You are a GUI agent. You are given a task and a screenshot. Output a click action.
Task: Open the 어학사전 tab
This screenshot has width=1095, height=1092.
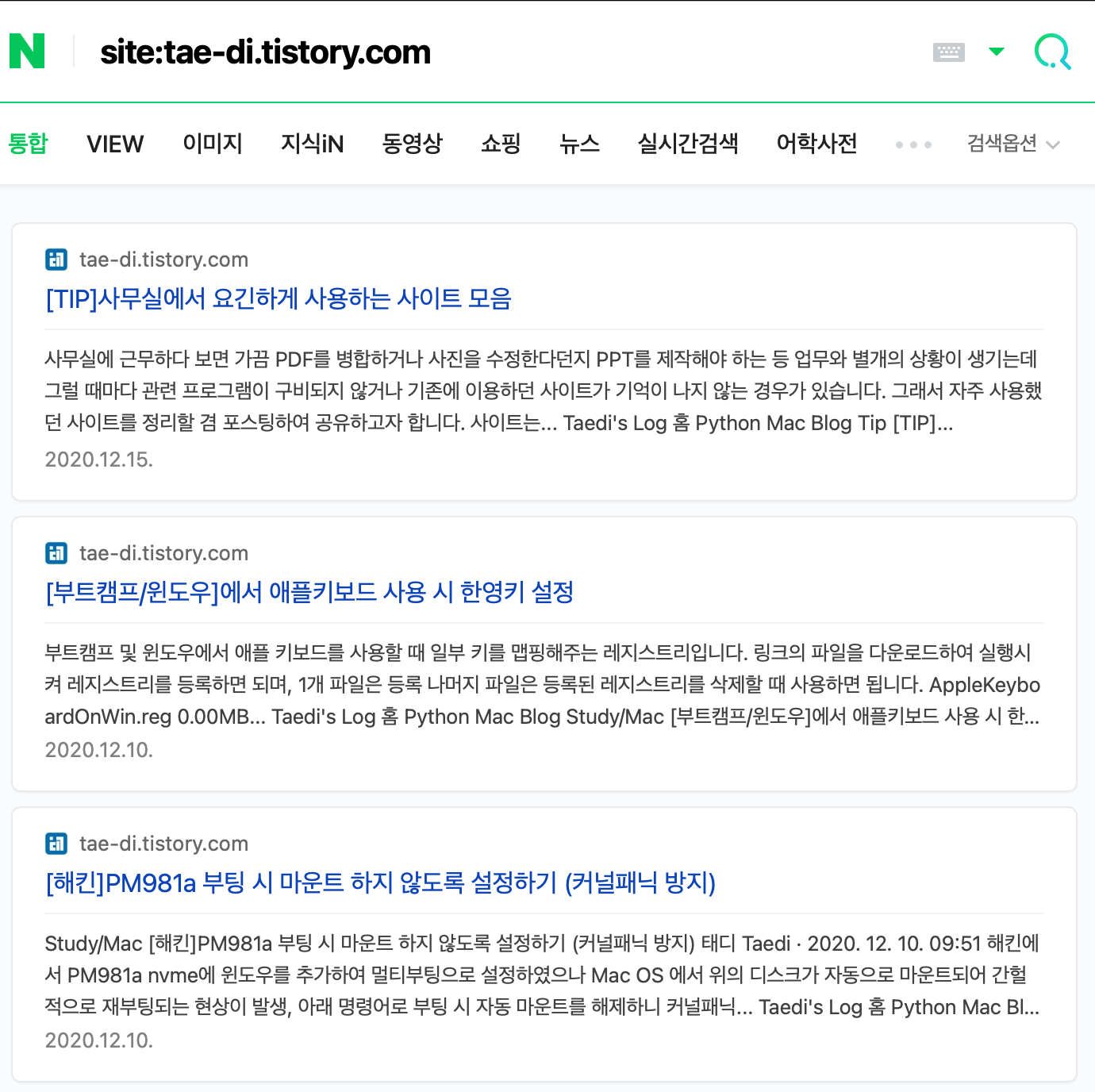[816, 144]
